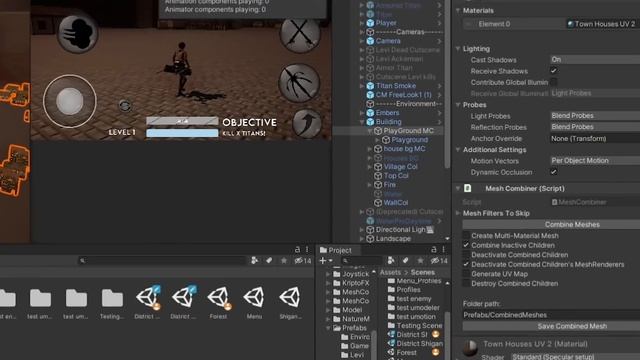Click the plus add-asset button in Project panel

tap(323, 260)
